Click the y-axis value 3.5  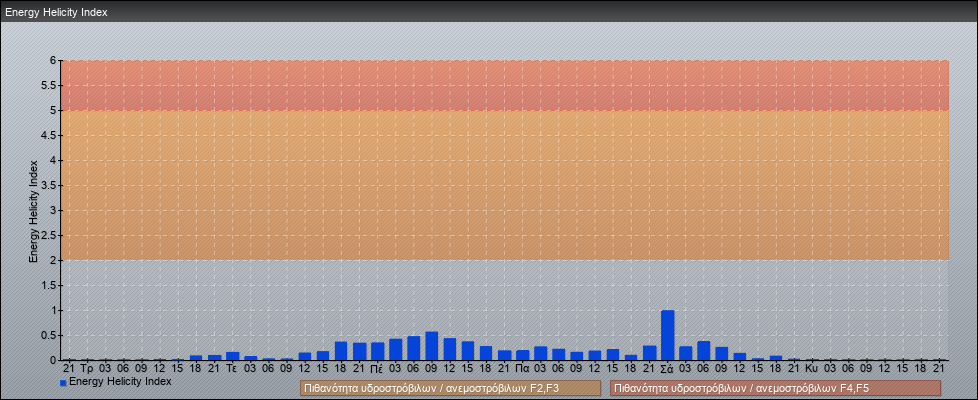tap(50, 185)
